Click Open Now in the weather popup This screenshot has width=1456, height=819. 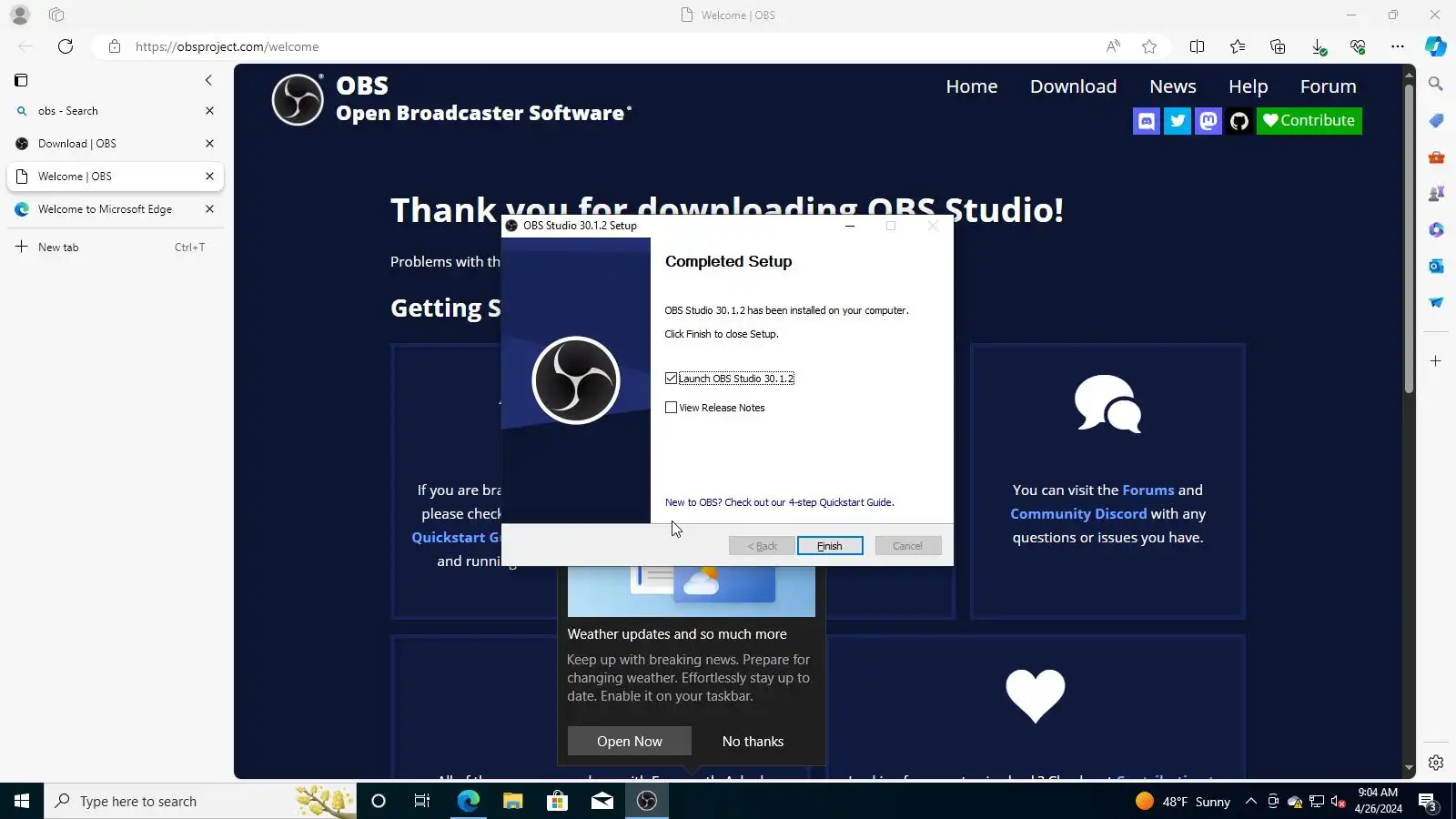tap(630, 742)
